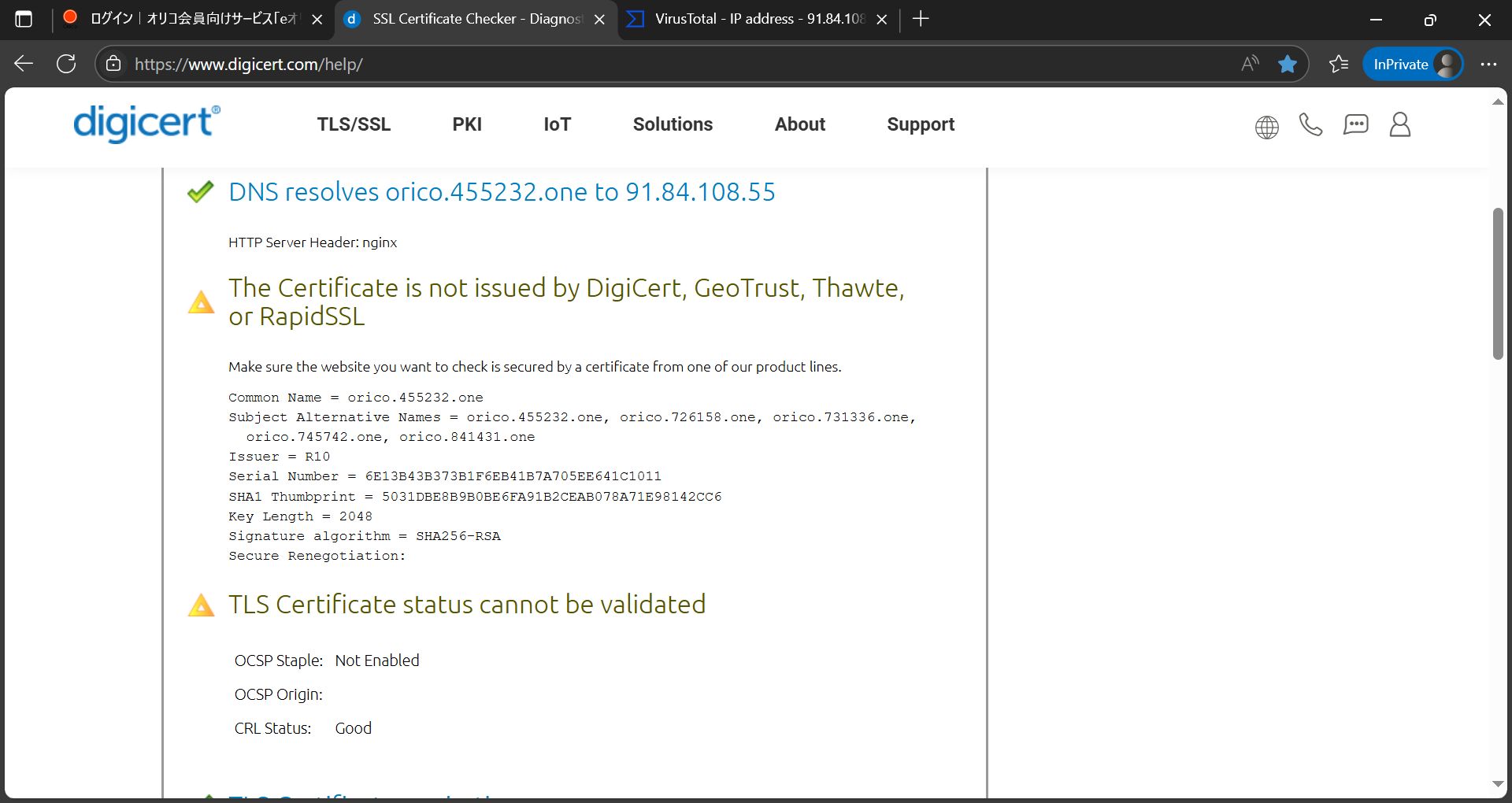Open browser Settings and more menu

(1488, 64)
